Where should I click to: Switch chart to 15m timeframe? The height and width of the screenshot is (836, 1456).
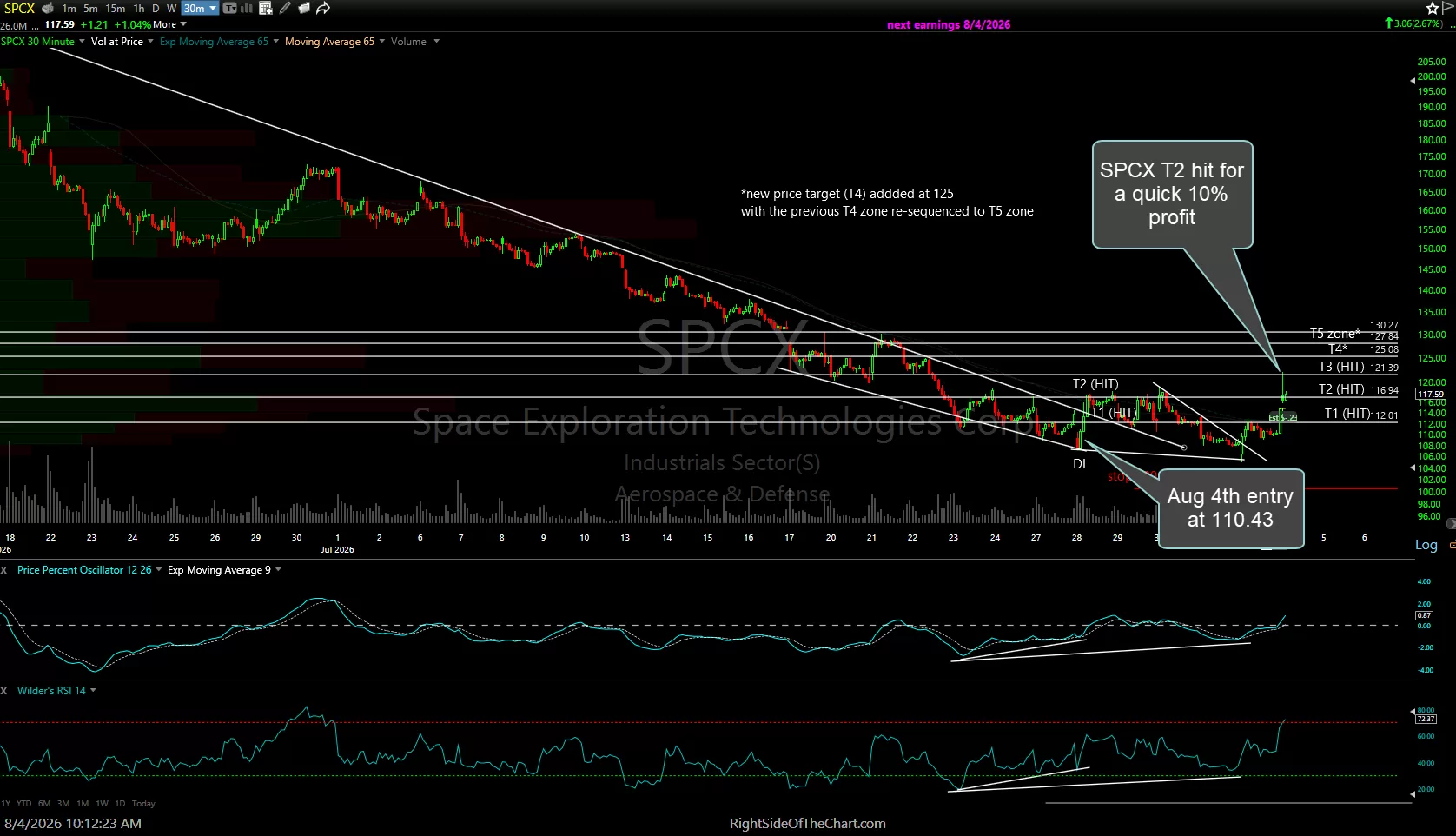pos(116,9)
